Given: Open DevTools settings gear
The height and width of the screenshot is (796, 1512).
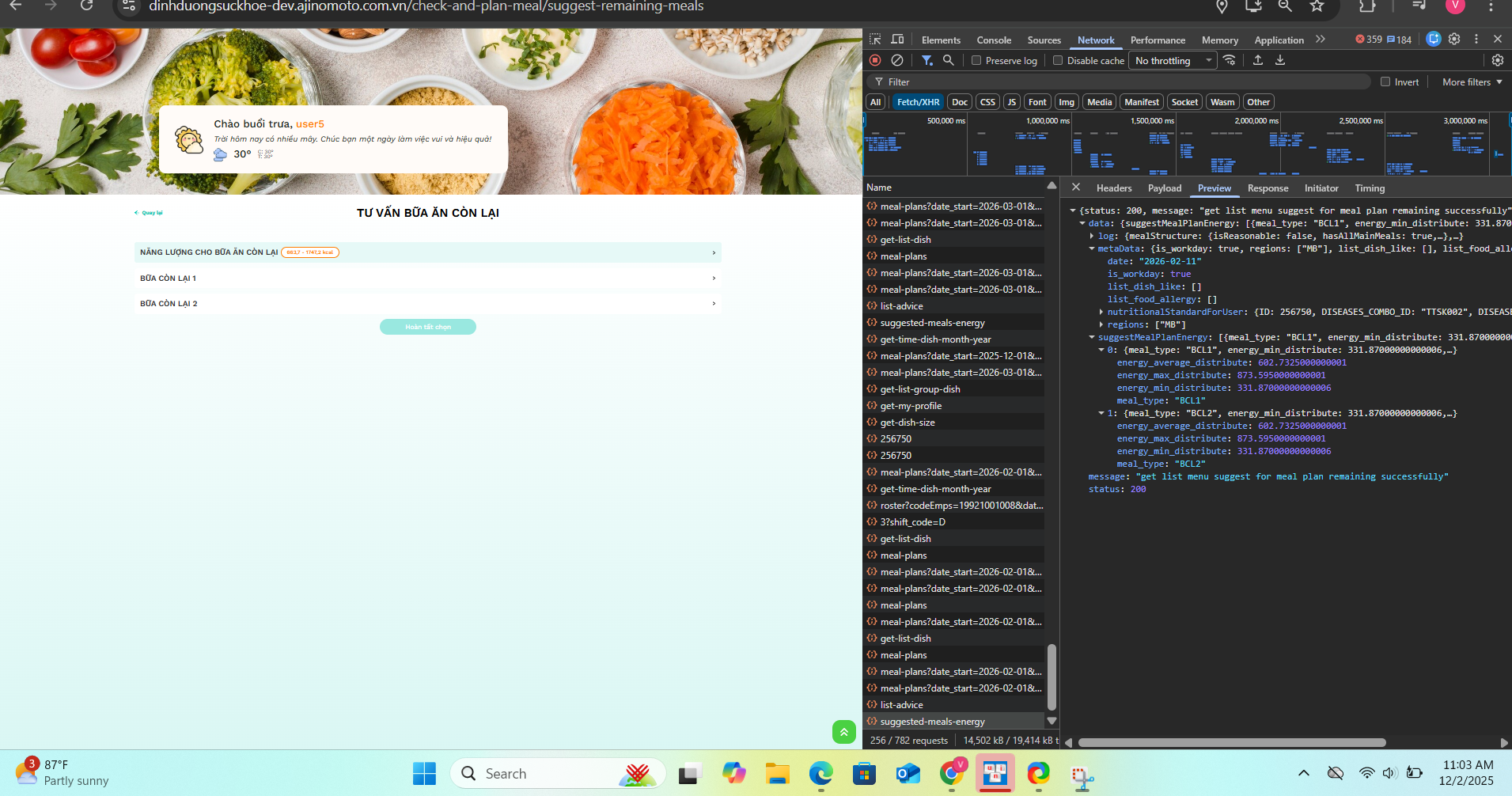Looking at the screenshot, I should [x=1454, y=39].
